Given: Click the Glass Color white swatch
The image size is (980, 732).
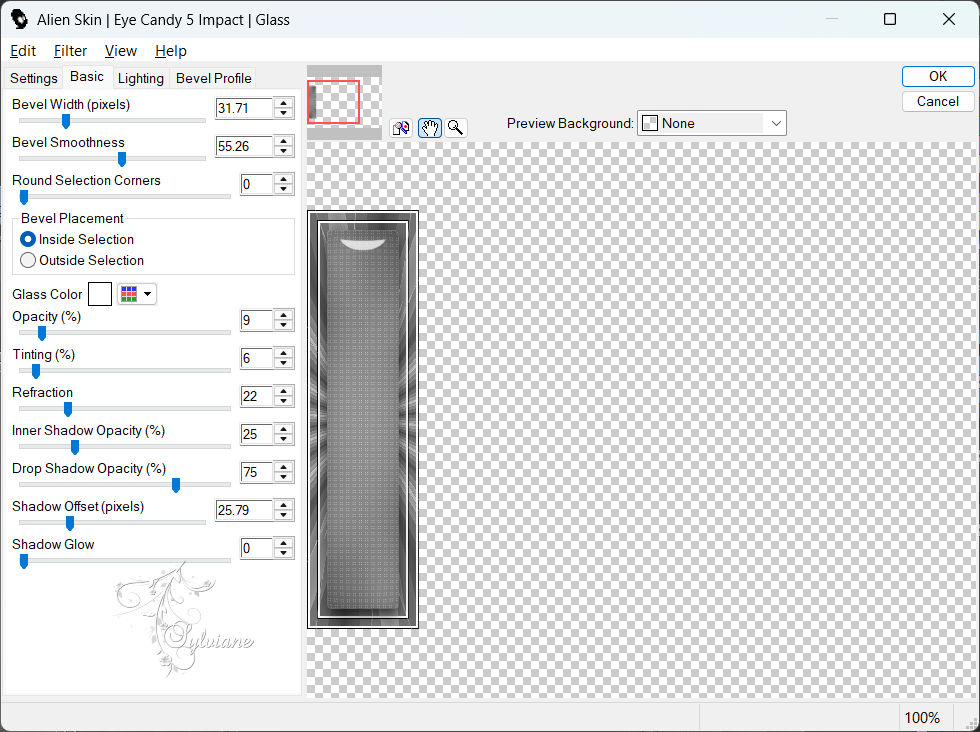Looking at the screenshot, I should coord(100,294).
